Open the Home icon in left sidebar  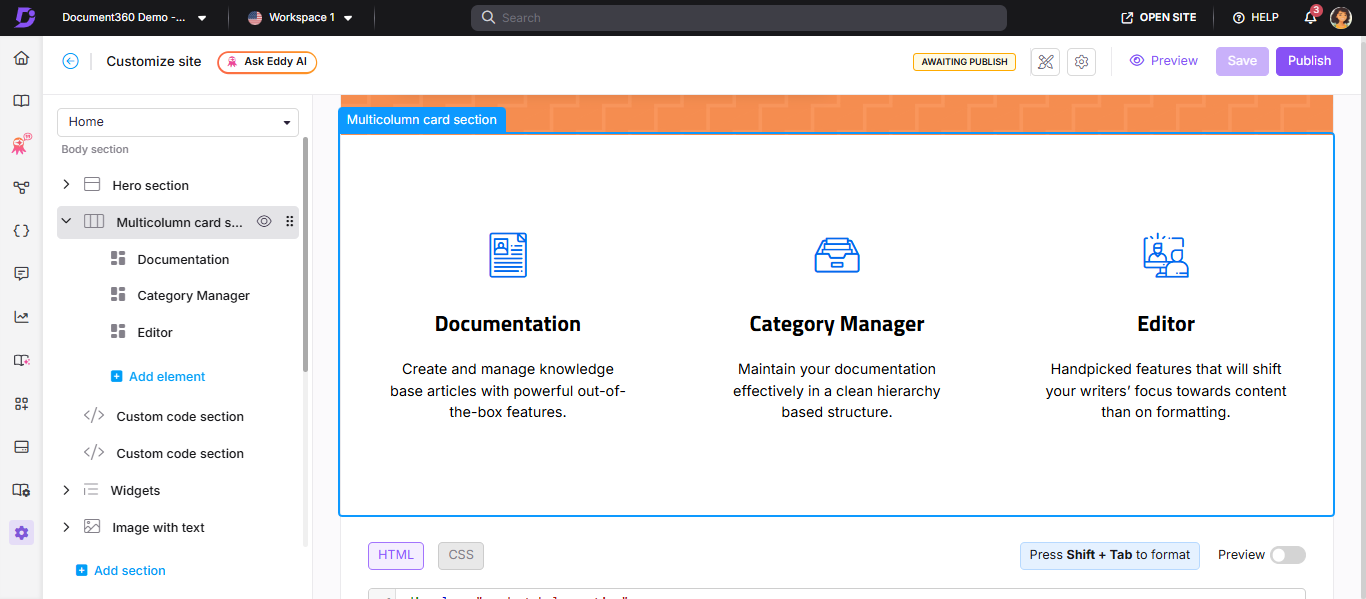tap(21, 58)
